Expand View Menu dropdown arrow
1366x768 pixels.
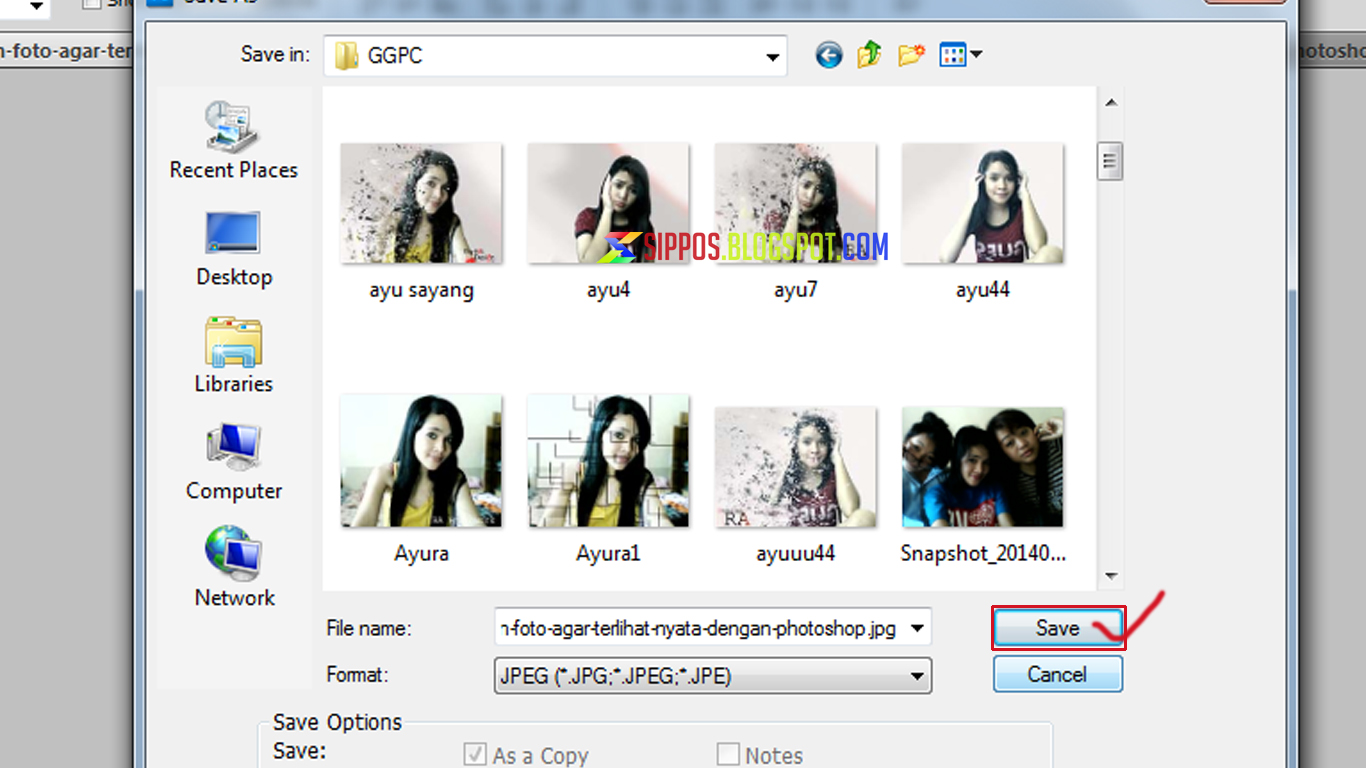point(976,55)
